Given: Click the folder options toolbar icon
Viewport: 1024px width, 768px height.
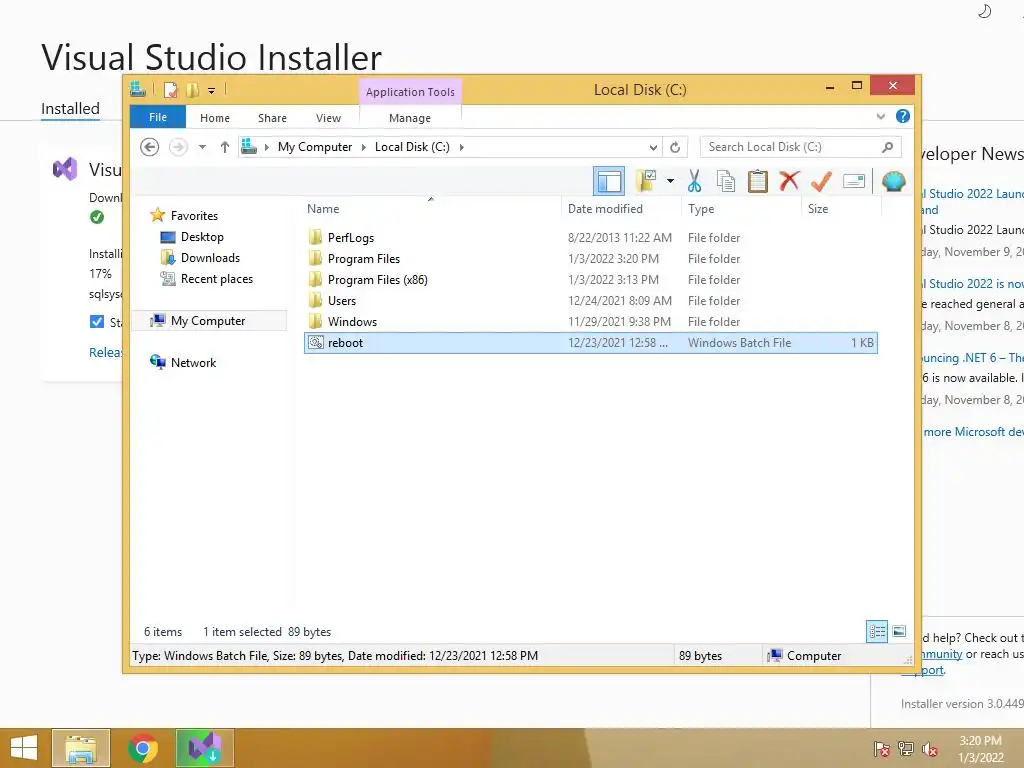Looking at the screenshot, I should pos(646,181).
